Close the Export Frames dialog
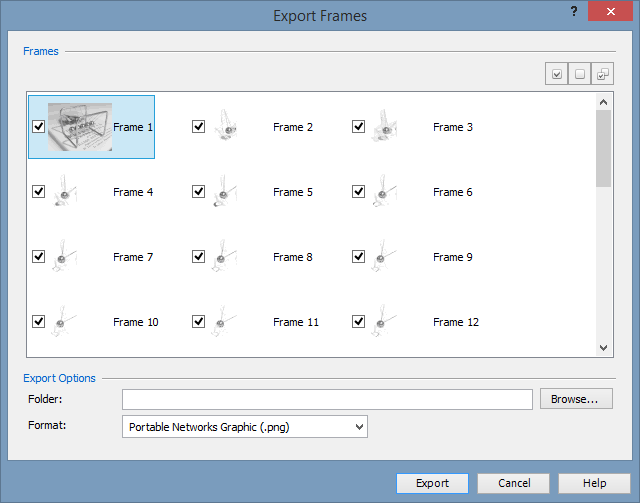 pyautogui.click(x=610, y=11)
